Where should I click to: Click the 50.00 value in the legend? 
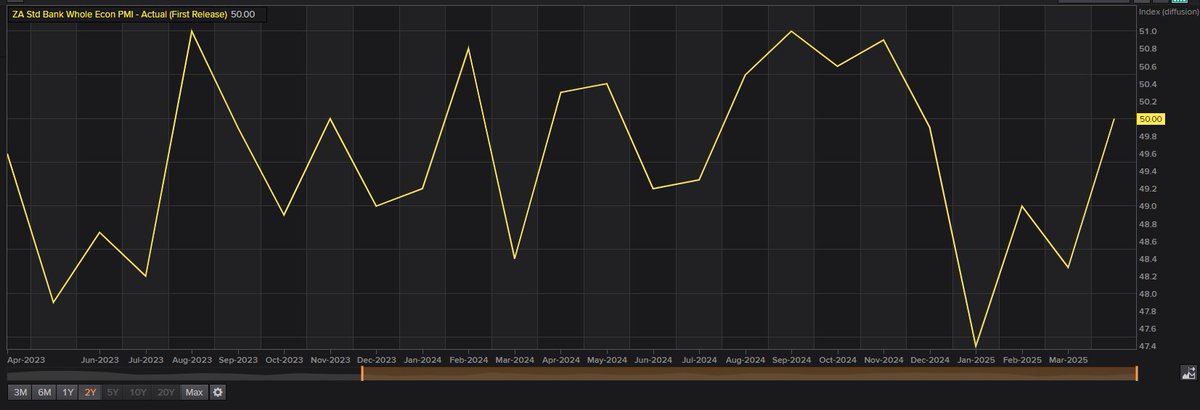243,15
